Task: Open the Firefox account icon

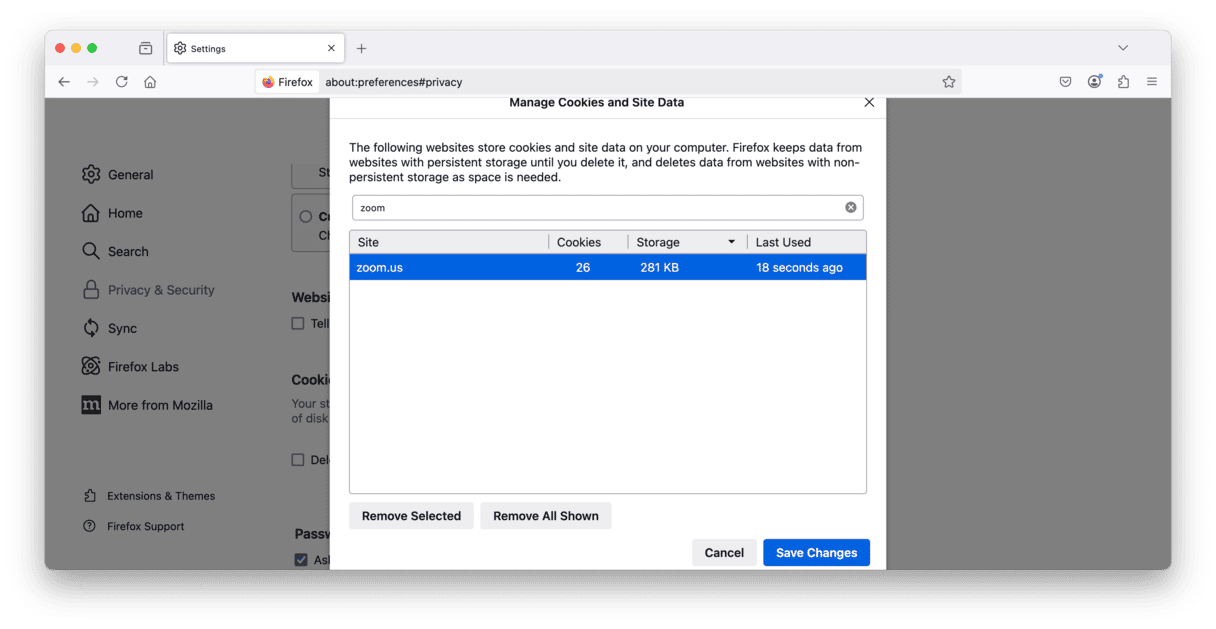Action: 1095,82
